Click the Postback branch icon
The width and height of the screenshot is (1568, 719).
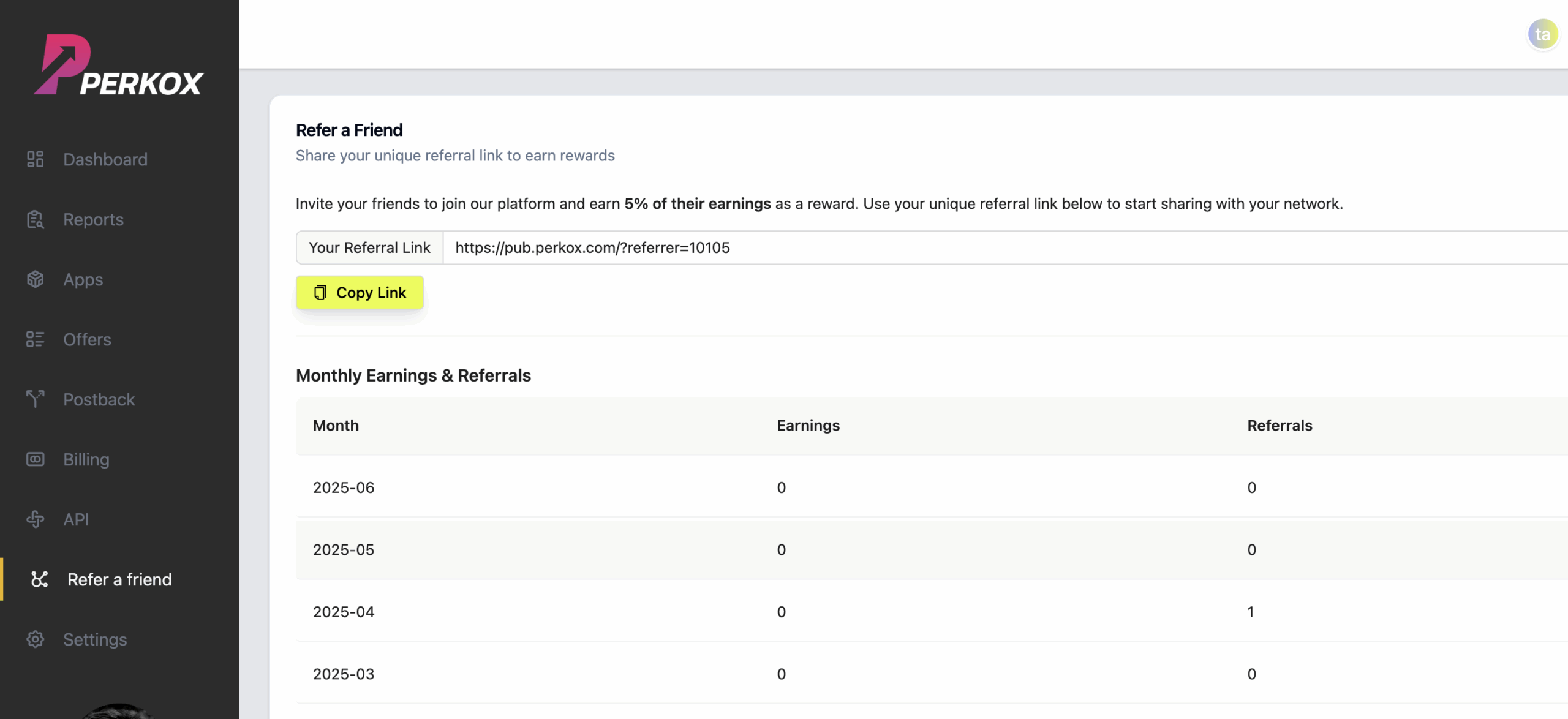pyautogui.click(x=35, y=399)
